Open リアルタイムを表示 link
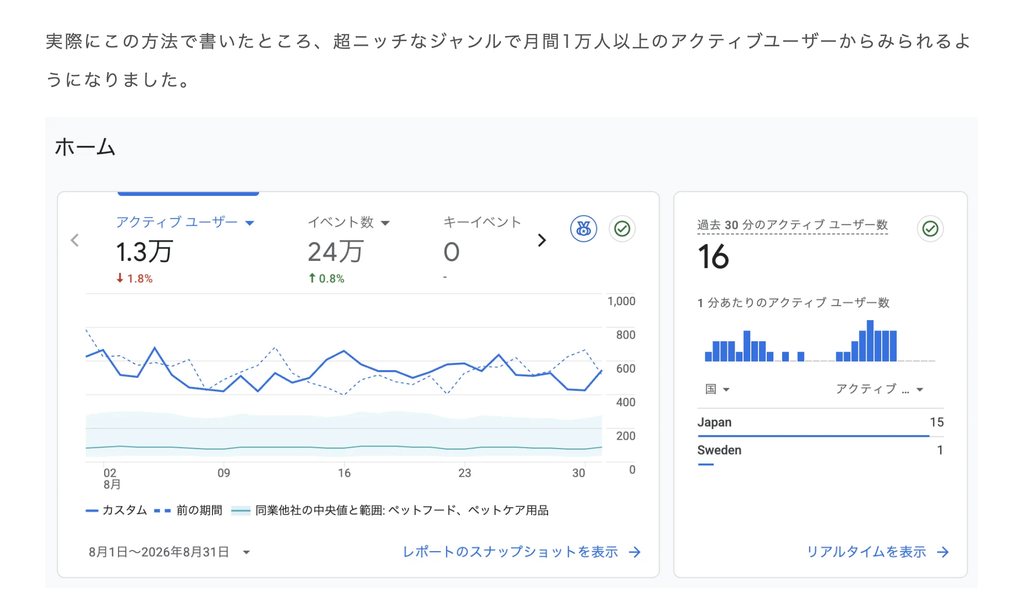 [x=877, y=552]
